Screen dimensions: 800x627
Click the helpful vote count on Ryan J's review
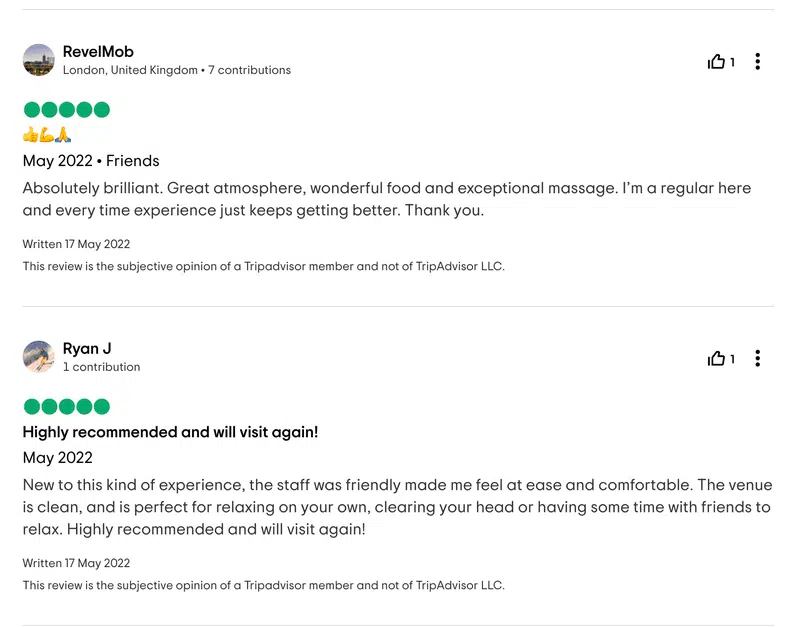pos(732,359)
